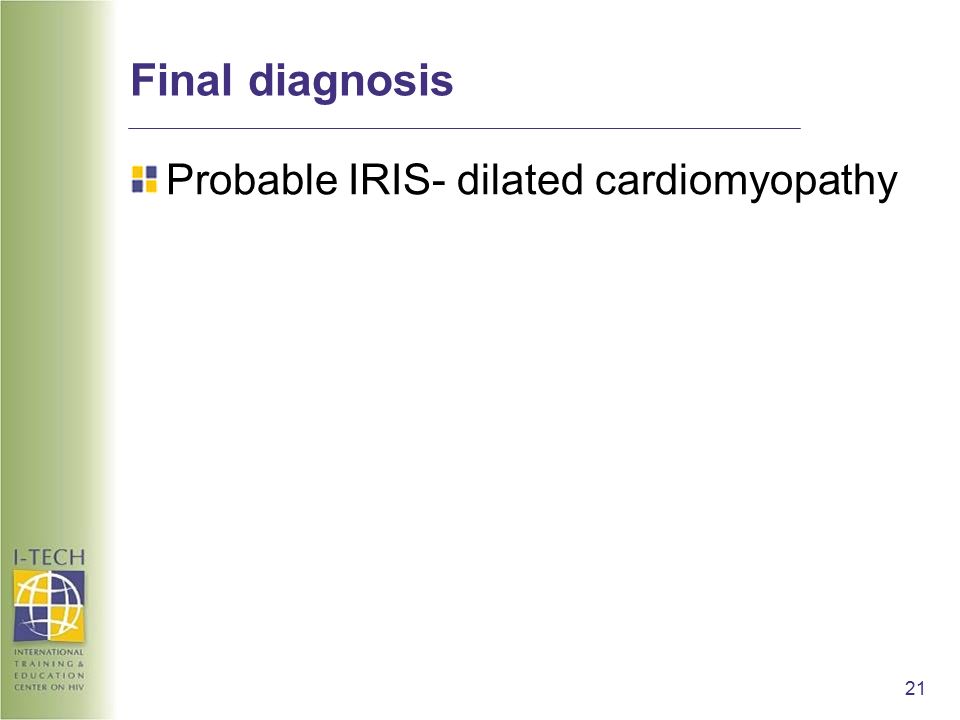Click the blue top-right quadrant of globe logo
This screenshot has width=960, height=720.
point(67,588)
